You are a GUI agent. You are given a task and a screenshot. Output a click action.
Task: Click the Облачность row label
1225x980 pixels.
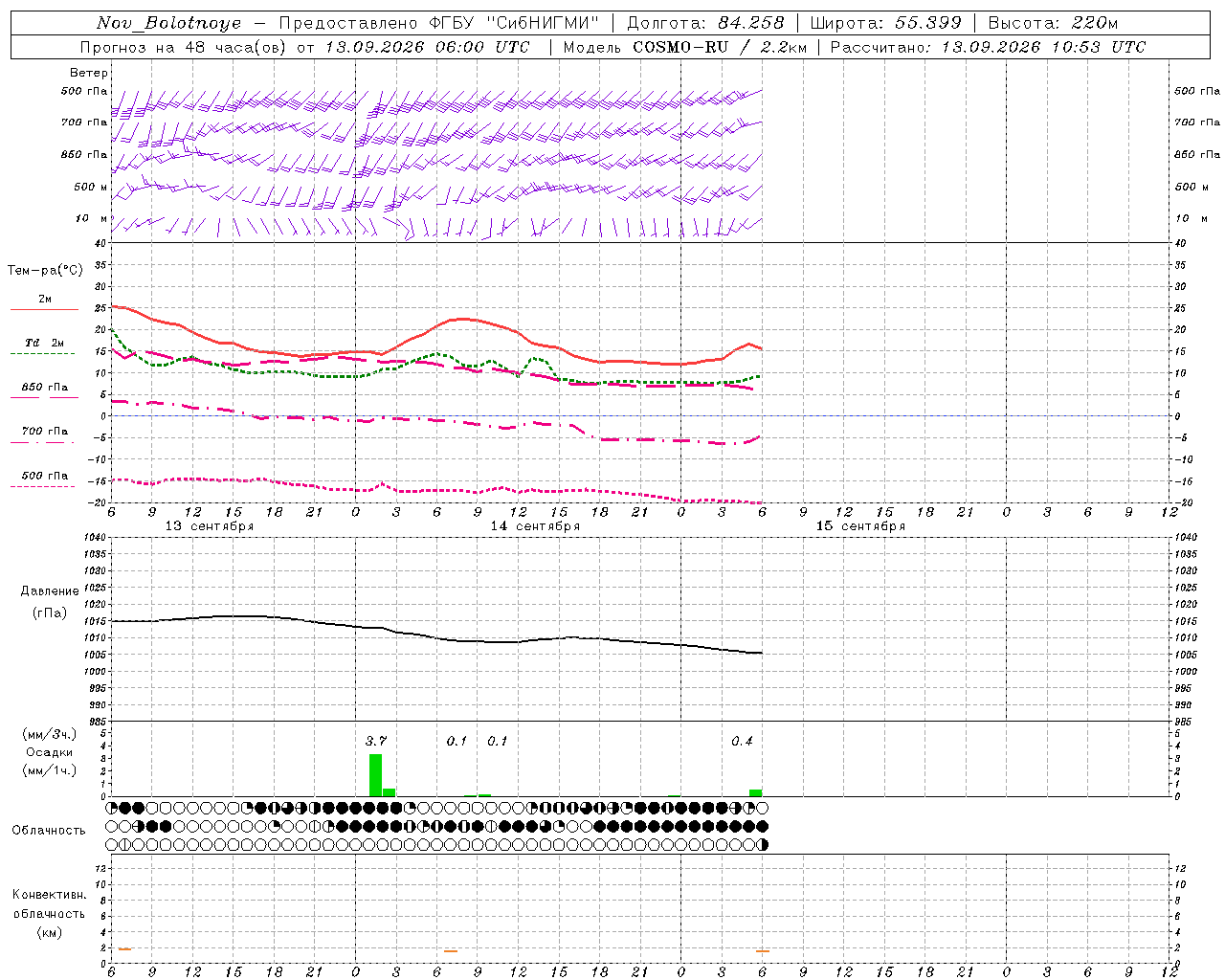tap(49, 830)
